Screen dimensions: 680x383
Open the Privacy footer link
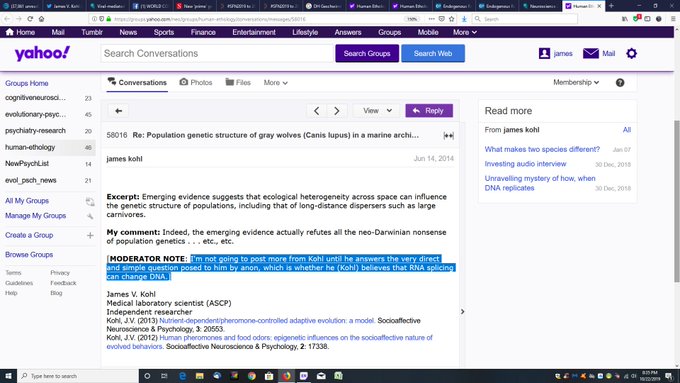tap(60, 273)
